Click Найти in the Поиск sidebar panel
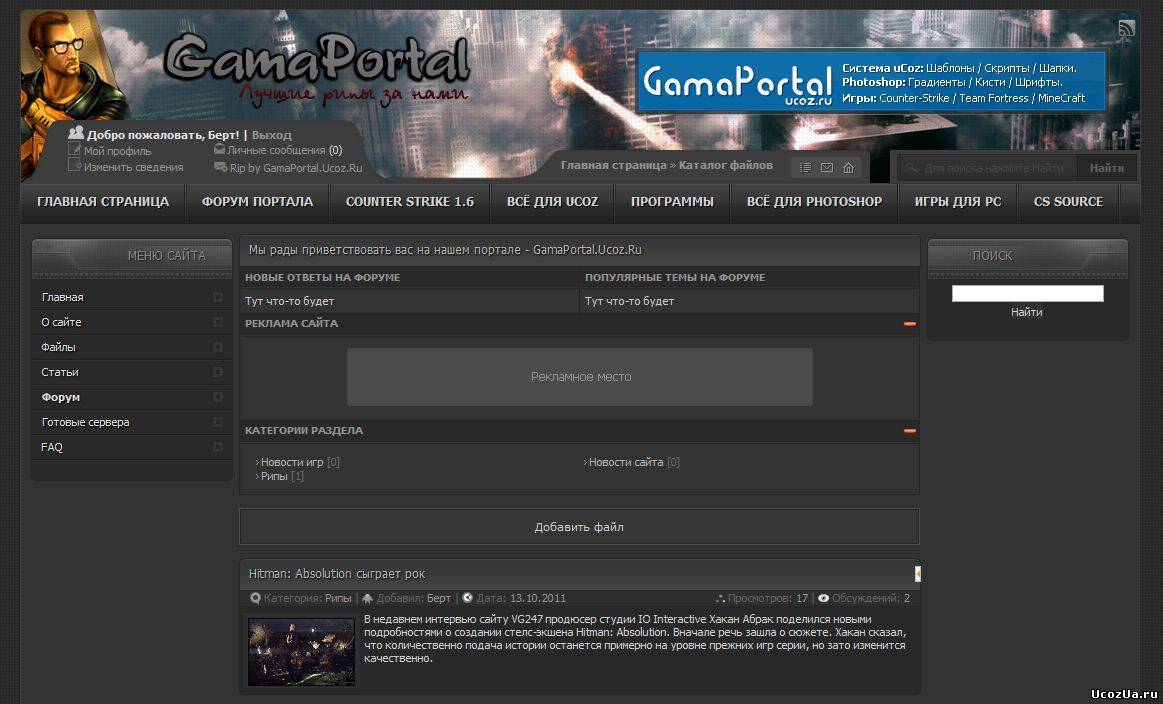The image size is (1163, 704). 1027,312
